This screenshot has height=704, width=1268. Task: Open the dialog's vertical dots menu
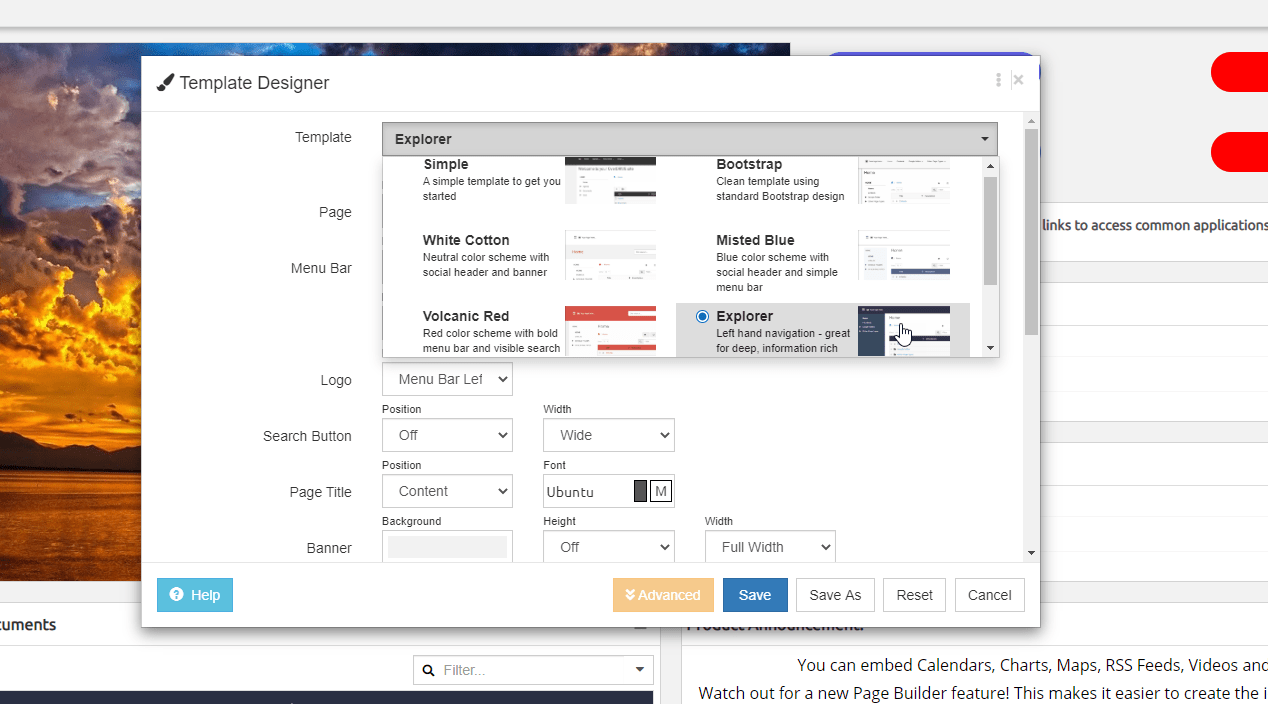click(998, 80)
